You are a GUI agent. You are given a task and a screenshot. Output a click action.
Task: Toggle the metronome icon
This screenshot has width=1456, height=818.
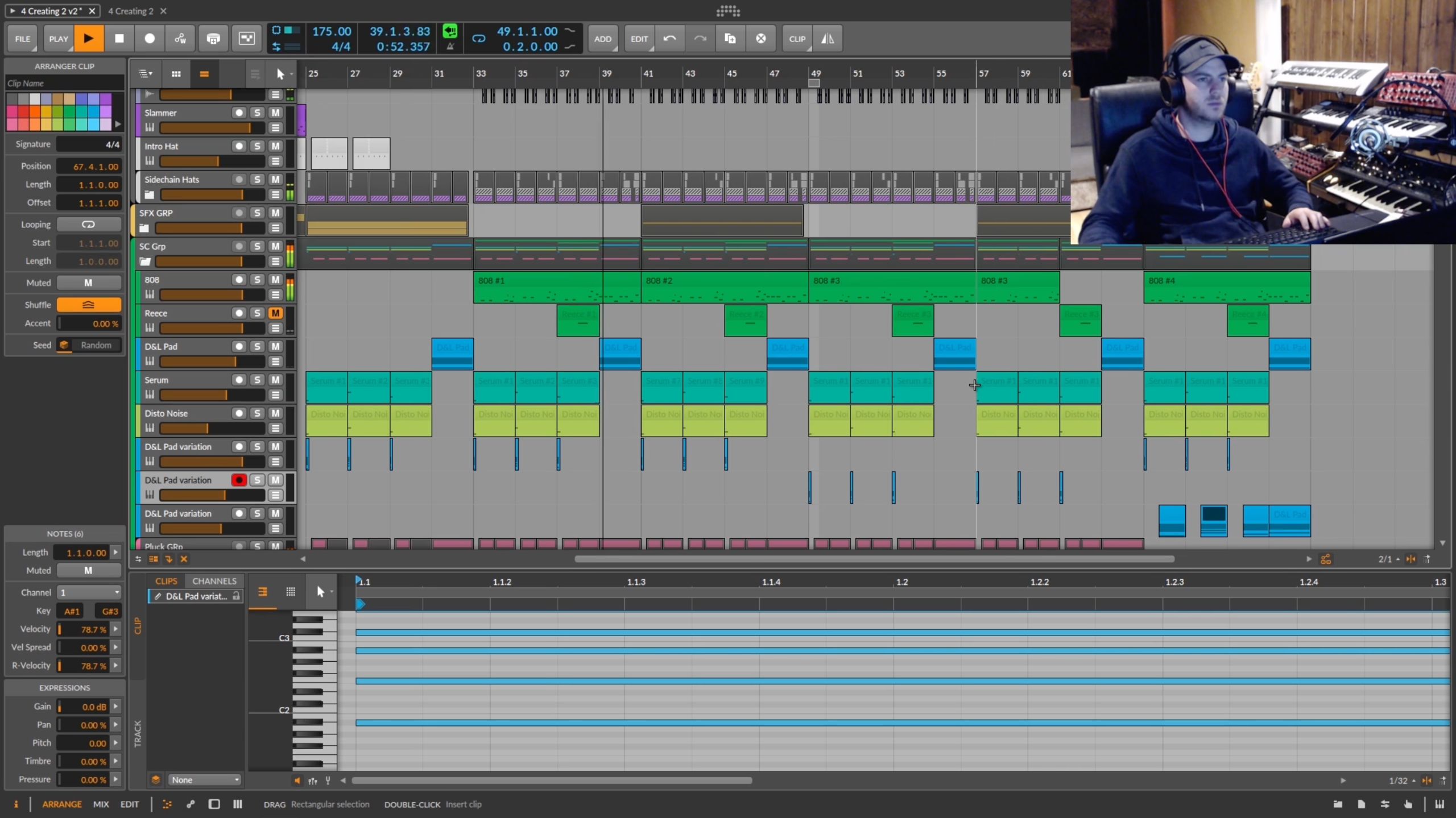450,47
